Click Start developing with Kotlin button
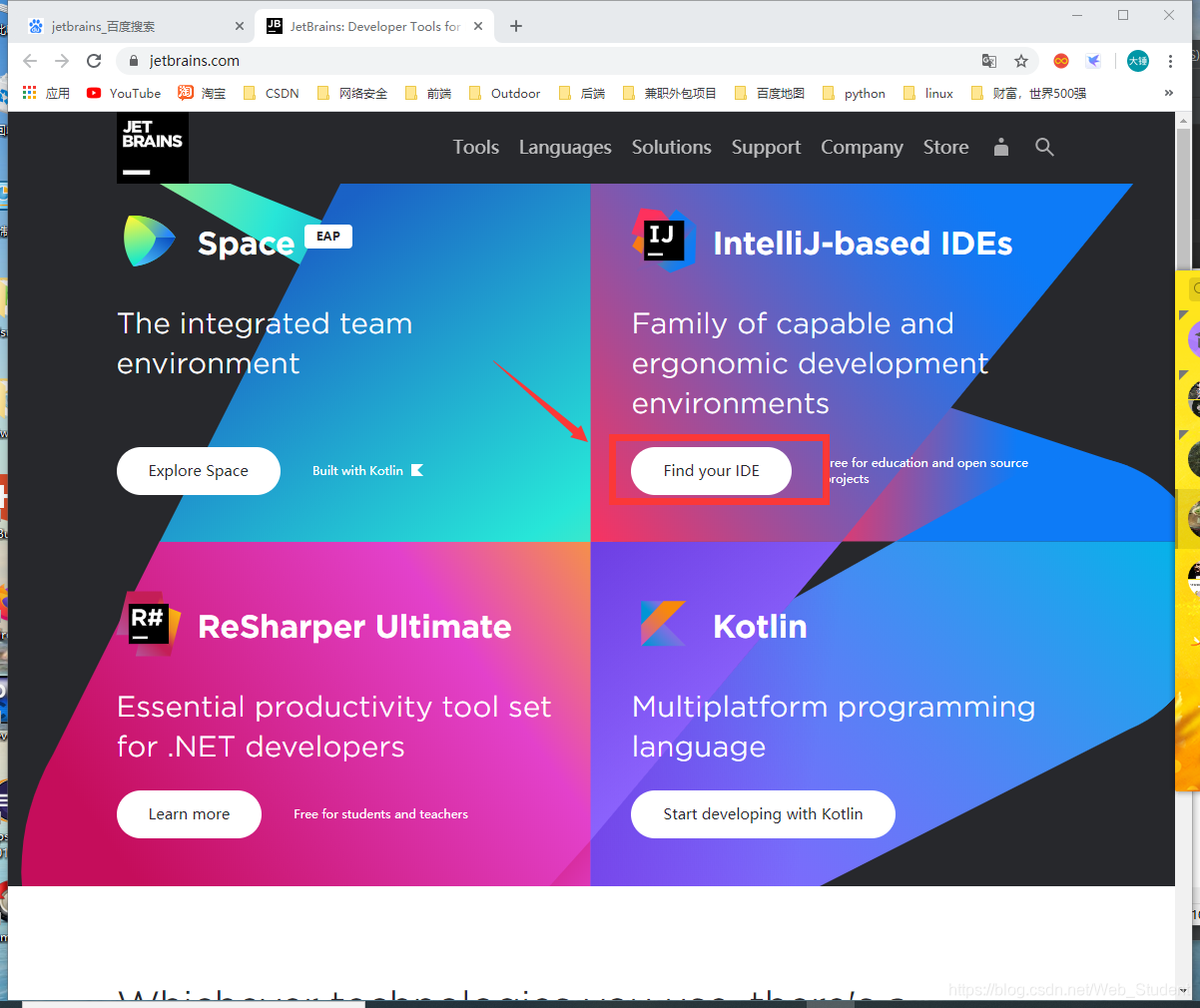Viewport: 1200px width, 1008px height. (x=763, y=814)
